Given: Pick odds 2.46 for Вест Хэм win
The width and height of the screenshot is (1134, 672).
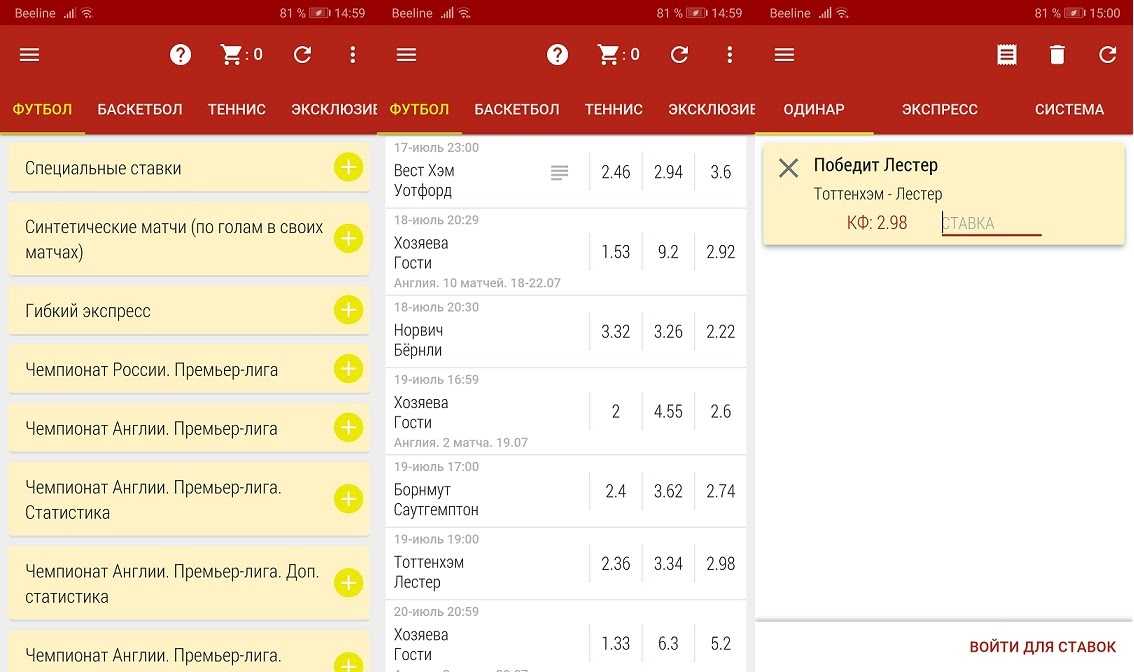Looking at the screenshot, I should [x=615, y=172].
